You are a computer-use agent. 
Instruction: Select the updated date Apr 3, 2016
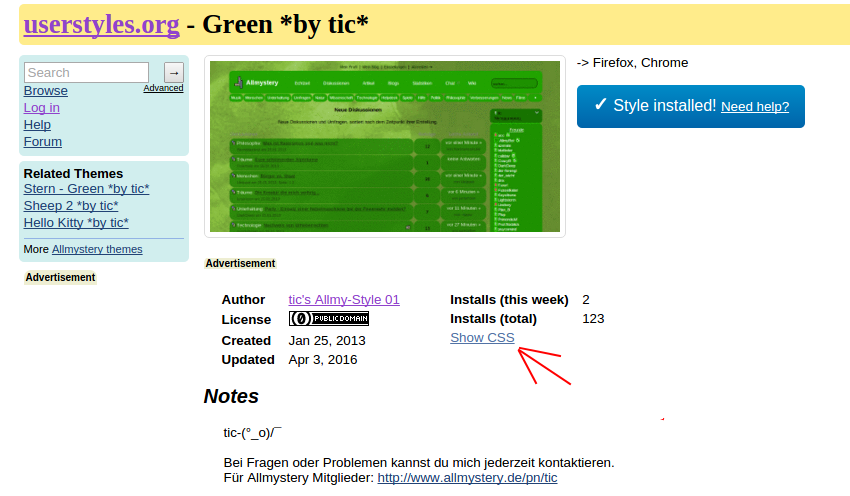pyautogui.click(x=323, y=359)
